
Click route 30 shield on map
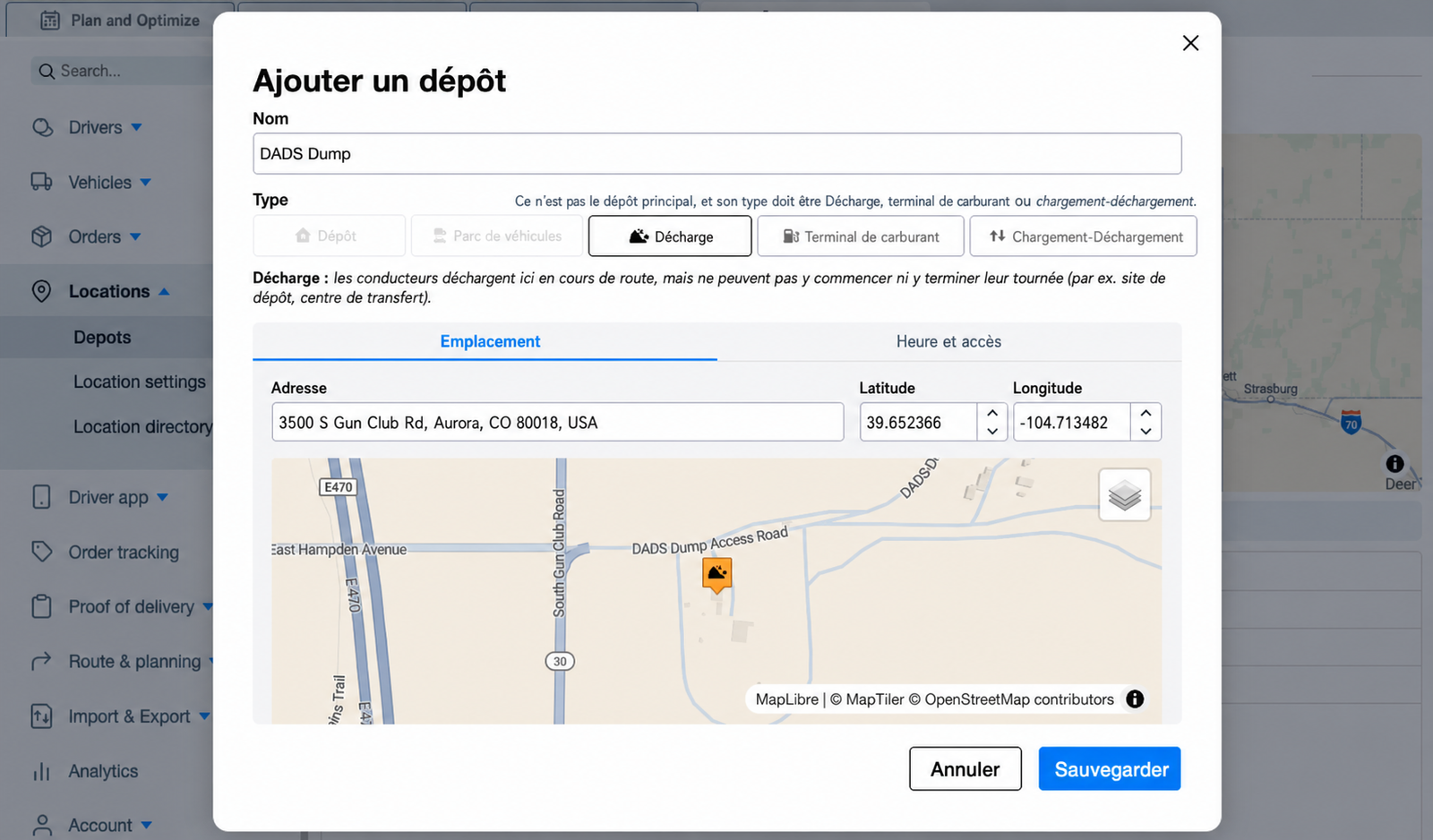560,662
